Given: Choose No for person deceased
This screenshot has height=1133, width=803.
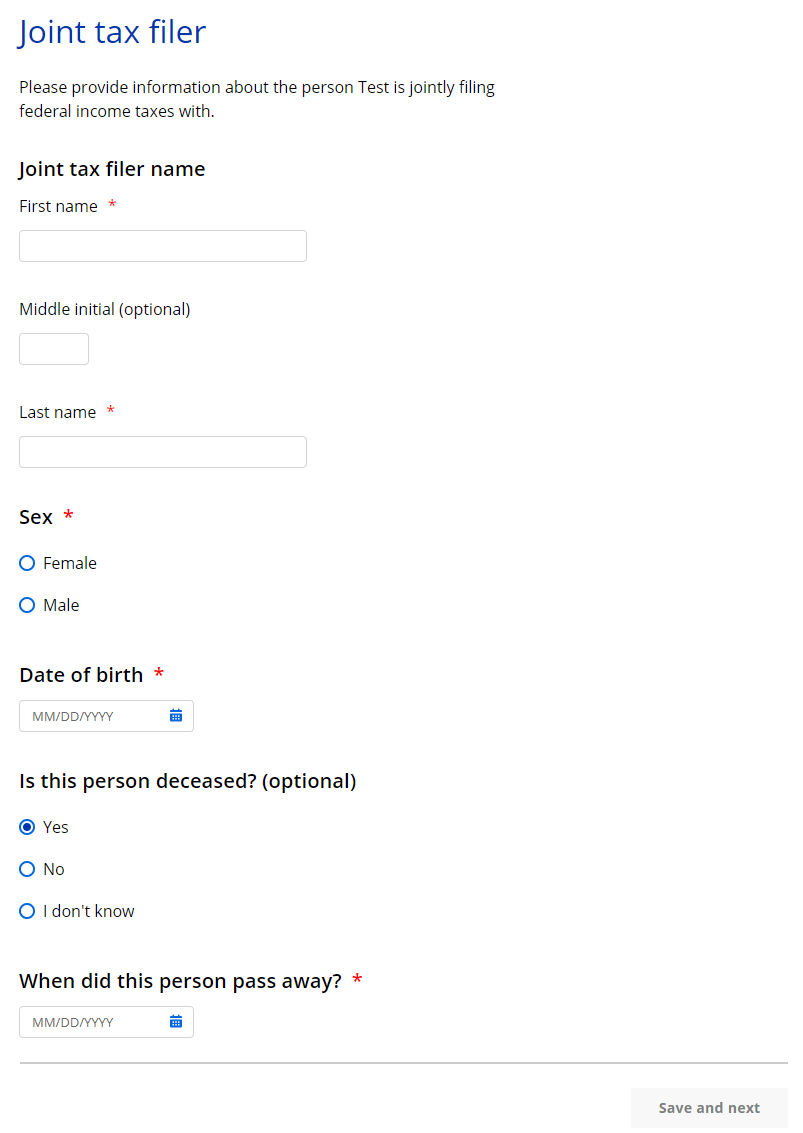Looking at the screenshot, I should [28, 870].
